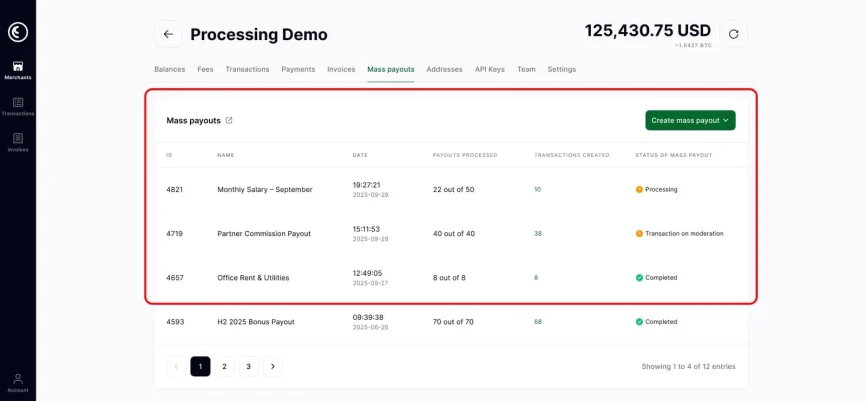Open transactions count link for payout 4821
The width and height of the screenshot is (866, 401).
[537, 189]
